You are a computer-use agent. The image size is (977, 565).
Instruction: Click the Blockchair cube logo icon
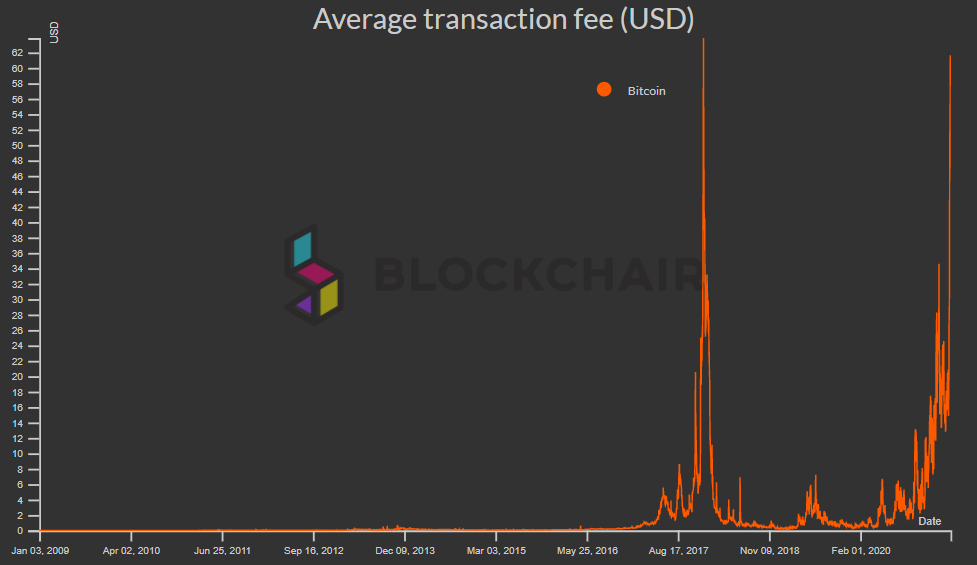click(313, 274)
